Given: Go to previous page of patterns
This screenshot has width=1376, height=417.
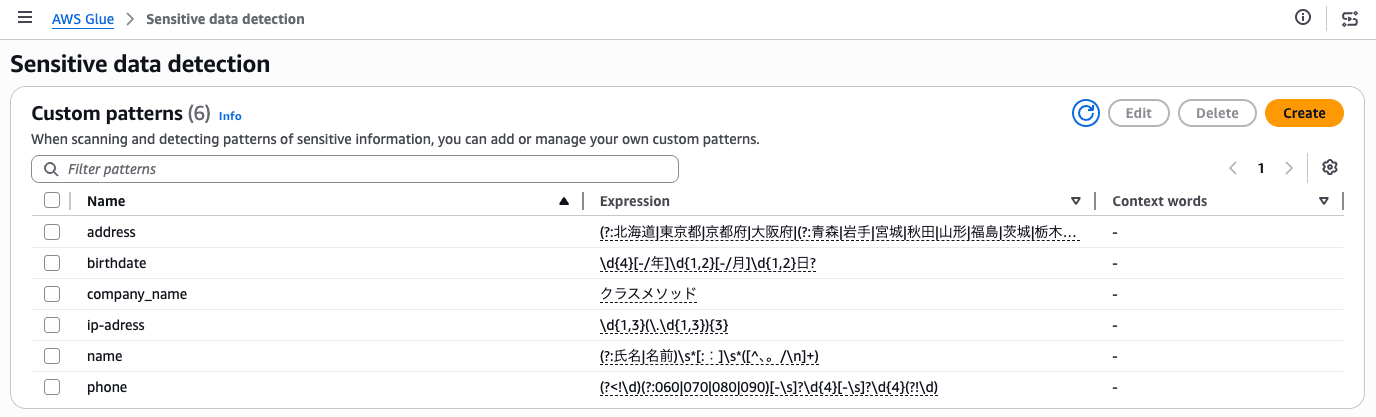Looking at the screenshot, I should click(1233, 168).
